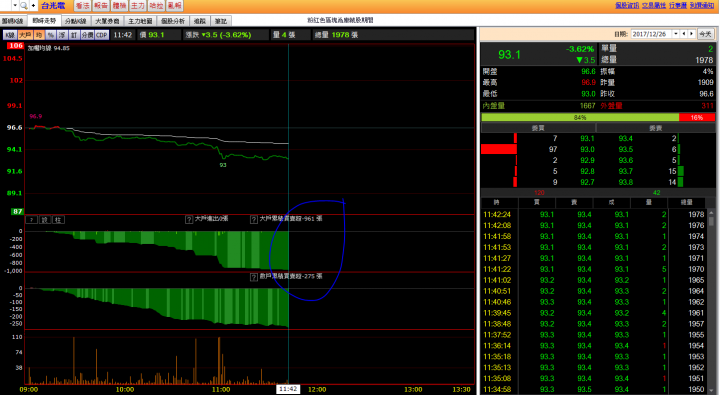Click the 台光電 stock name
The image size is (720, 395).
(53, 6)
